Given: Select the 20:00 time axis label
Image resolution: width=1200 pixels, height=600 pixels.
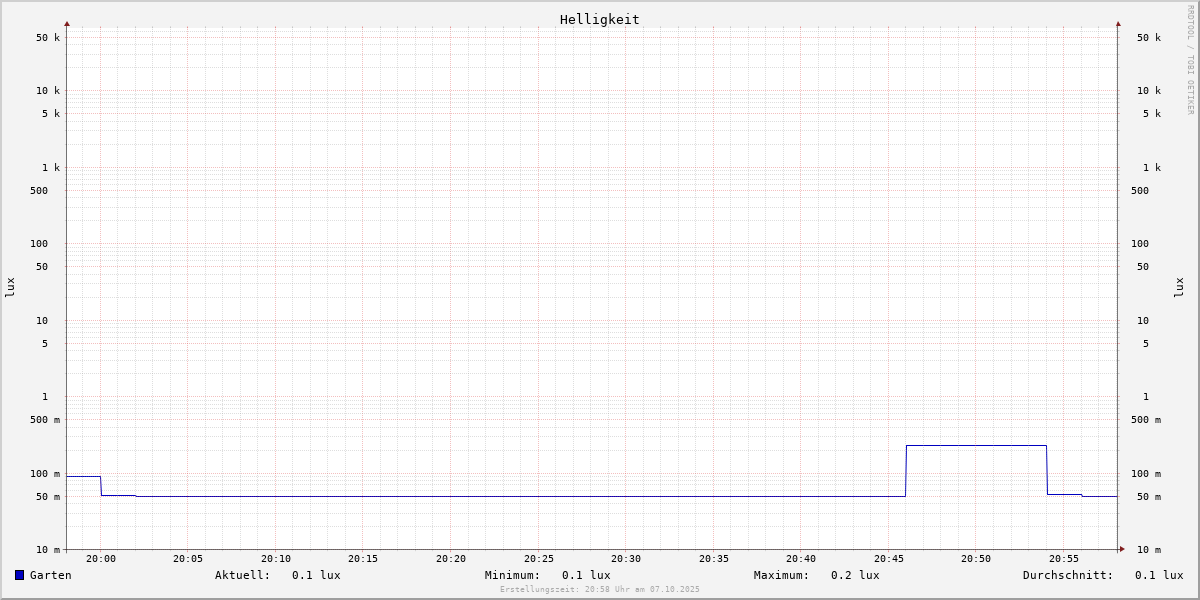Looking at the screenshot, I should (101, 559).
